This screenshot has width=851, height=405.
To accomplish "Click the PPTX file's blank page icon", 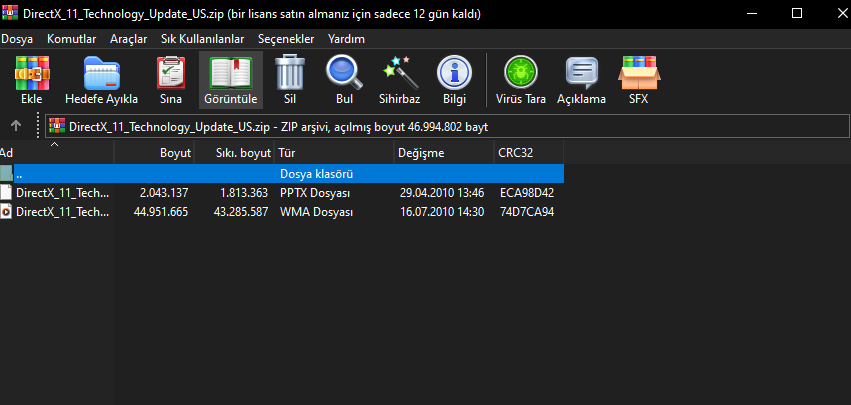I will pyautogui.click(x=6, y=193).
